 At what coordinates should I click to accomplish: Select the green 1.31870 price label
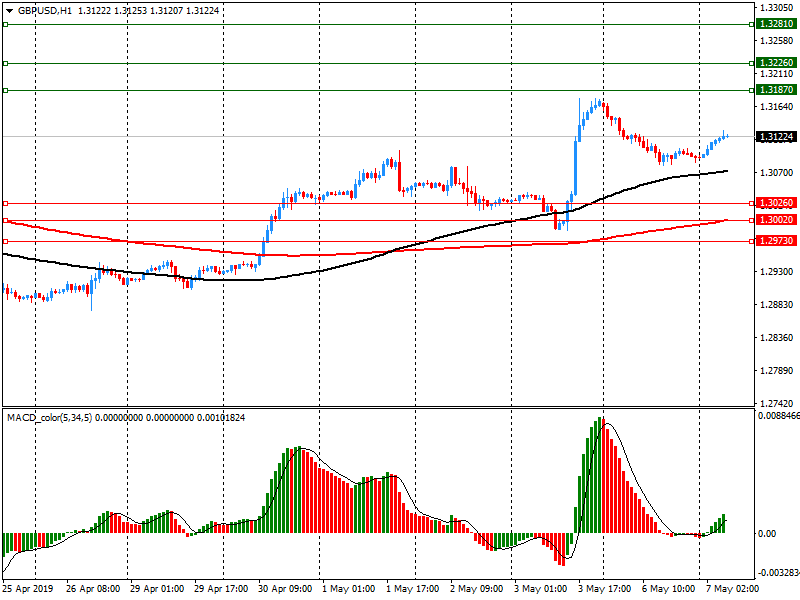pos(776,90)
